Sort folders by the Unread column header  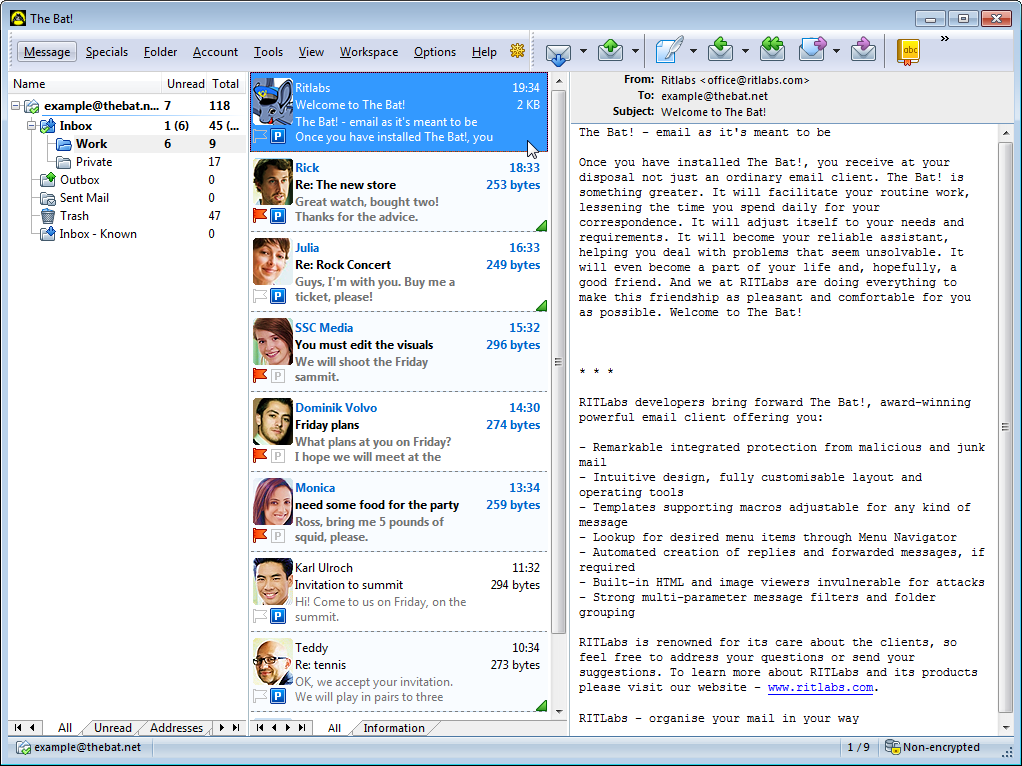[x=185, y=83]
